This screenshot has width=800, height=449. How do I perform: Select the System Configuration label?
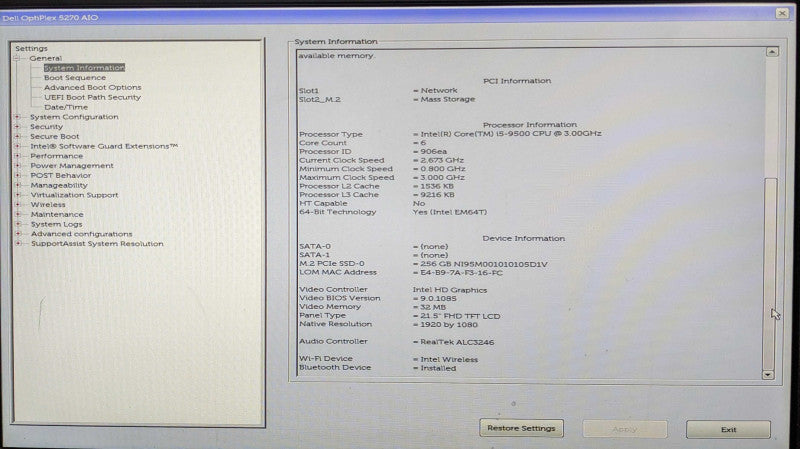(74, 117)
